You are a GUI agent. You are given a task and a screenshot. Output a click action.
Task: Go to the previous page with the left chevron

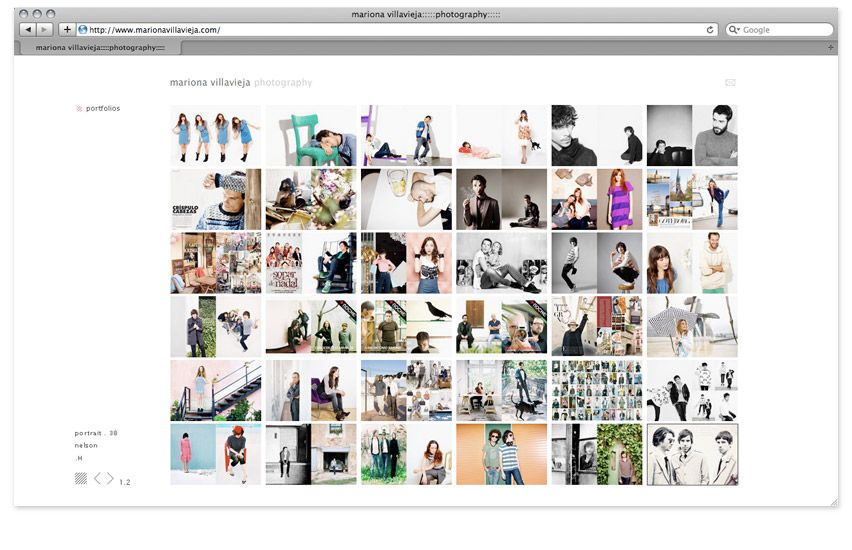coord(97,478)
